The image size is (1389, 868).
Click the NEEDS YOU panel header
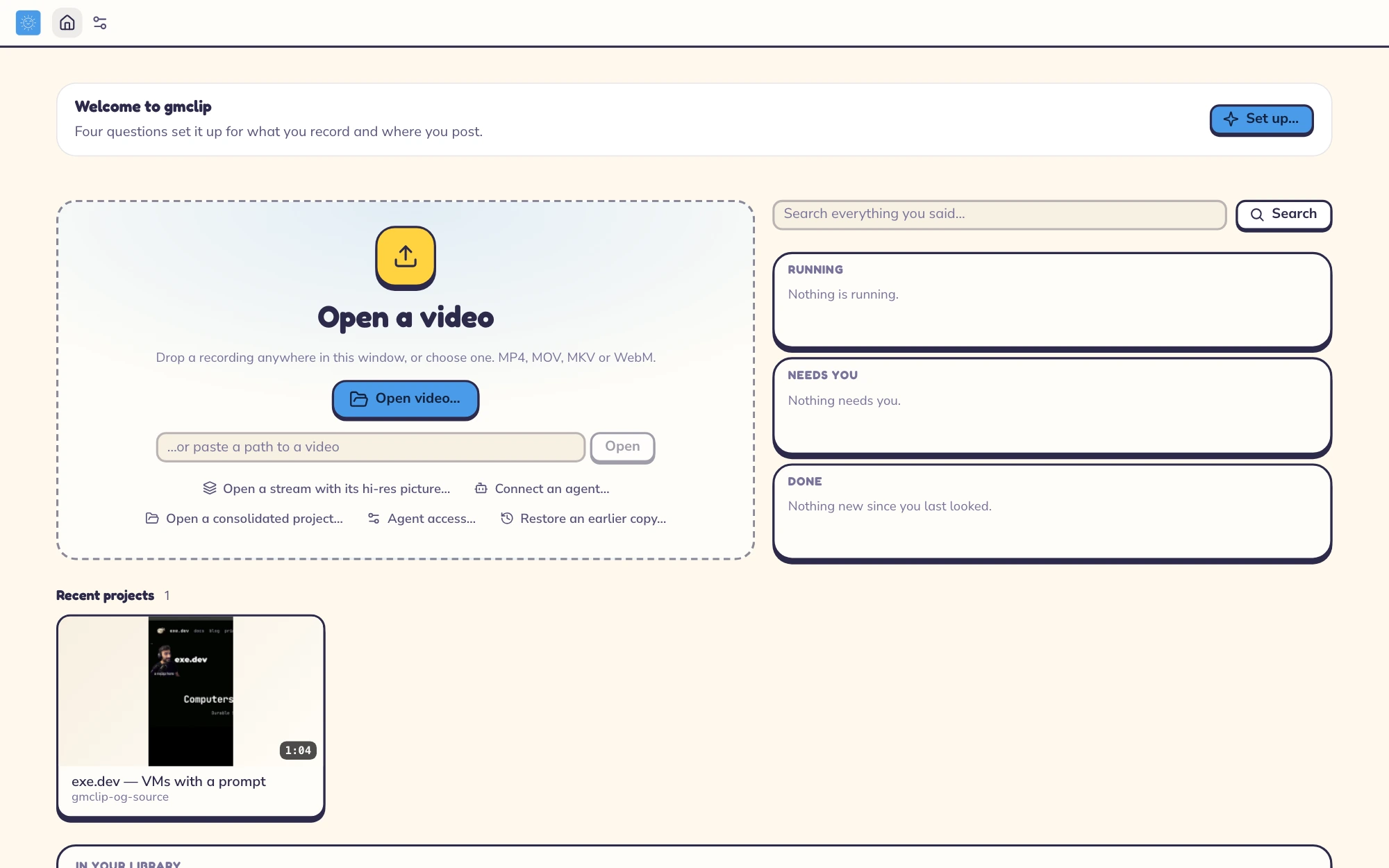(x=822, y=375)
